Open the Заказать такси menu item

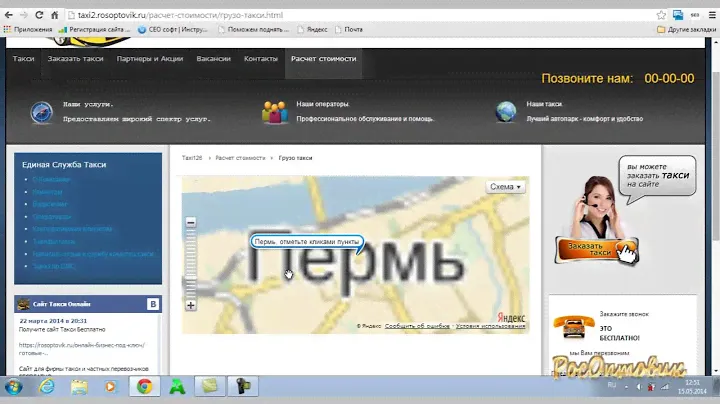pos(74,59)
